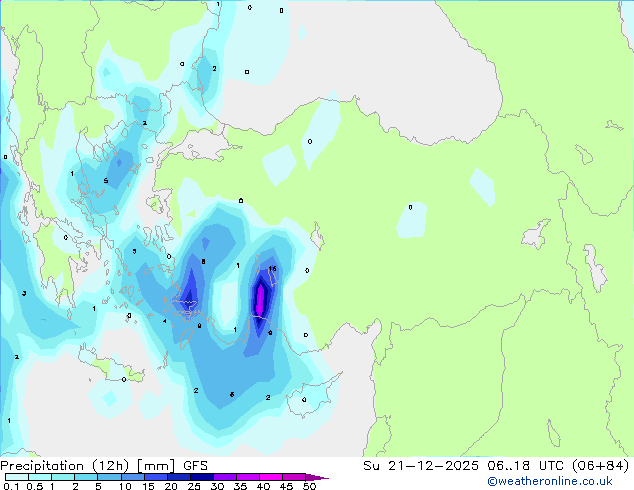Select the 2–5 mm legend color swatch
634x490 pixels.
(86, 477)
